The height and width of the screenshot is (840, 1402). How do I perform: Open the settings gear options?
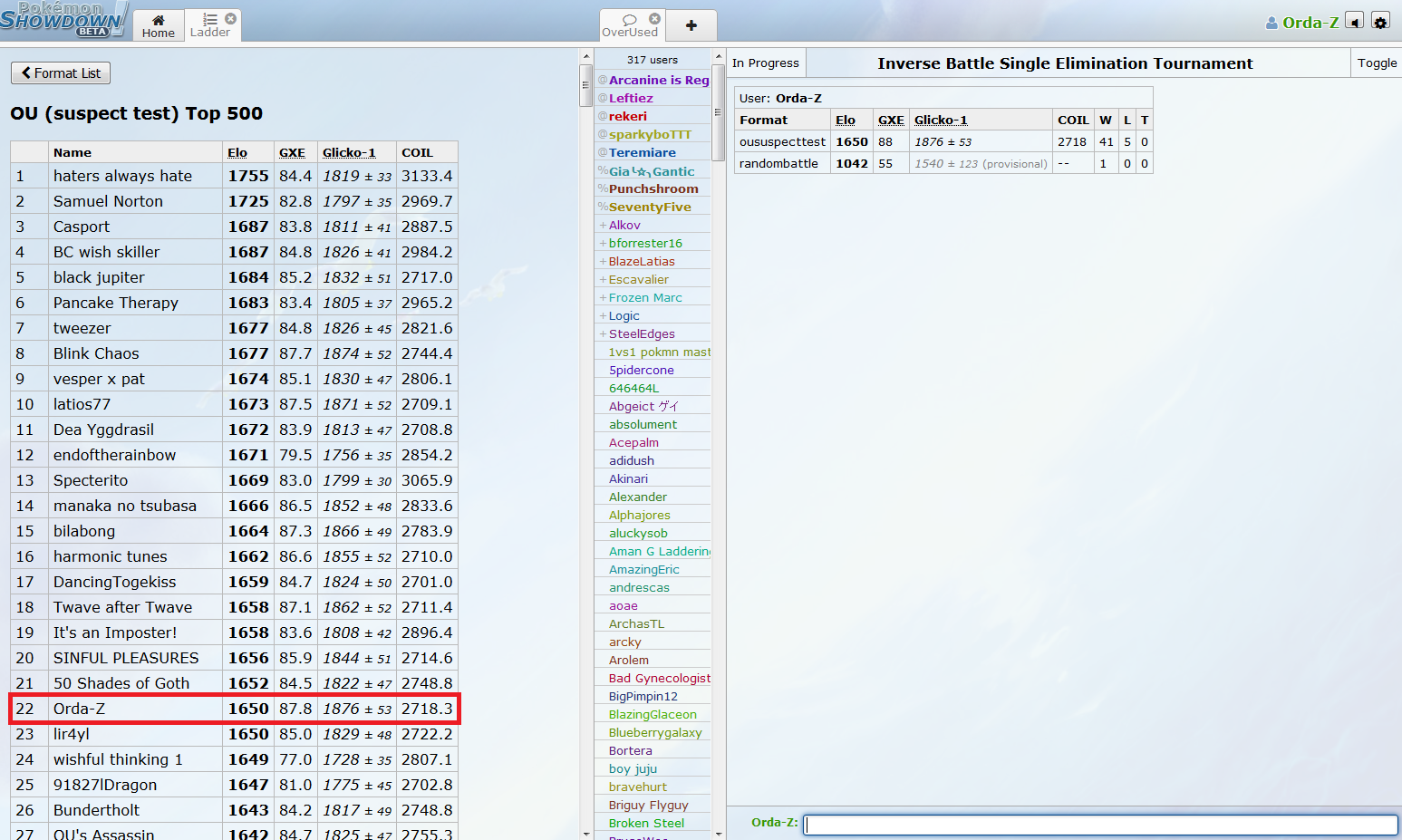point(1380,21)
